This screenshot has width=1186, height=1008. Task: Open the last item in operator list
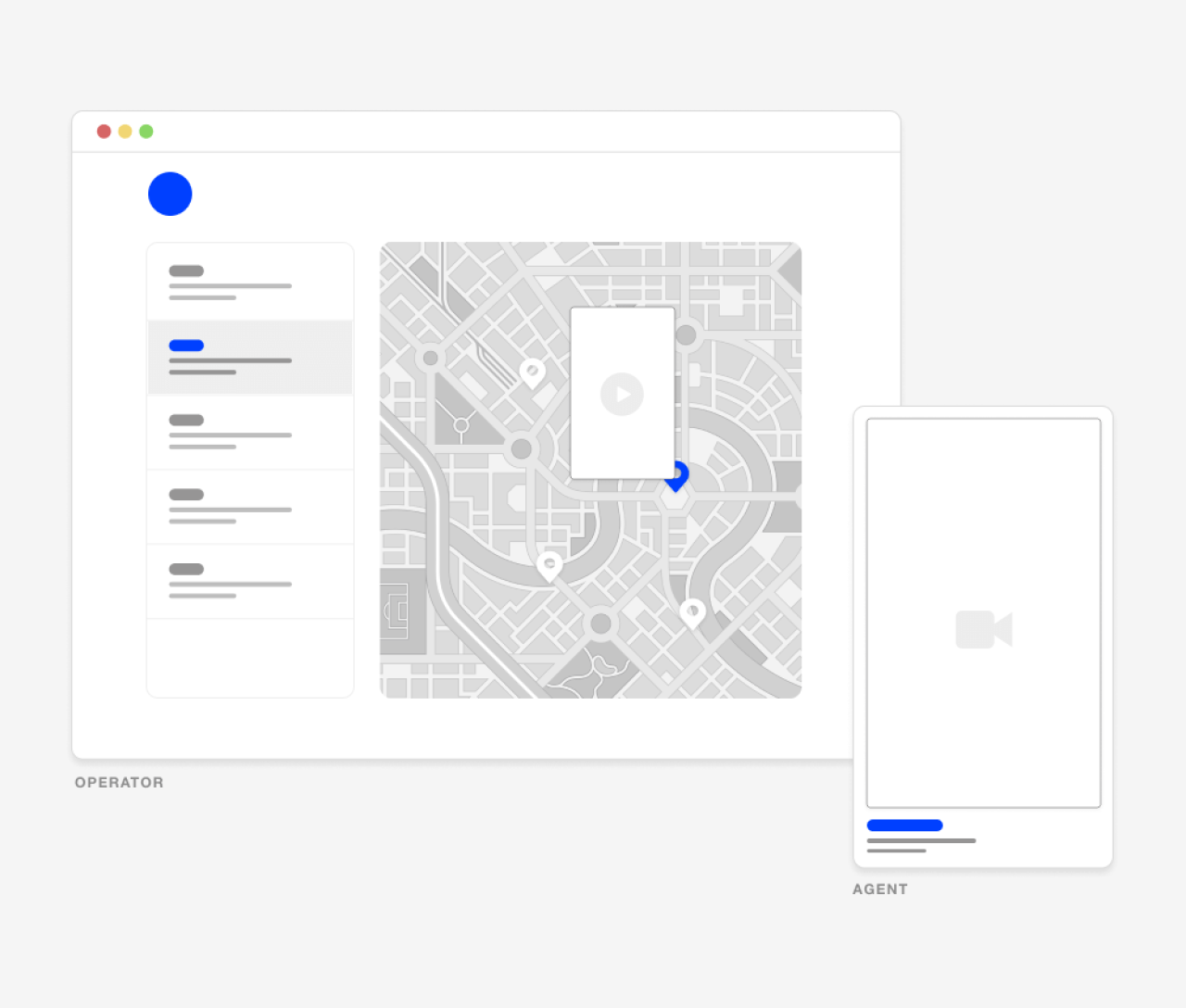[x=250, y=582]
